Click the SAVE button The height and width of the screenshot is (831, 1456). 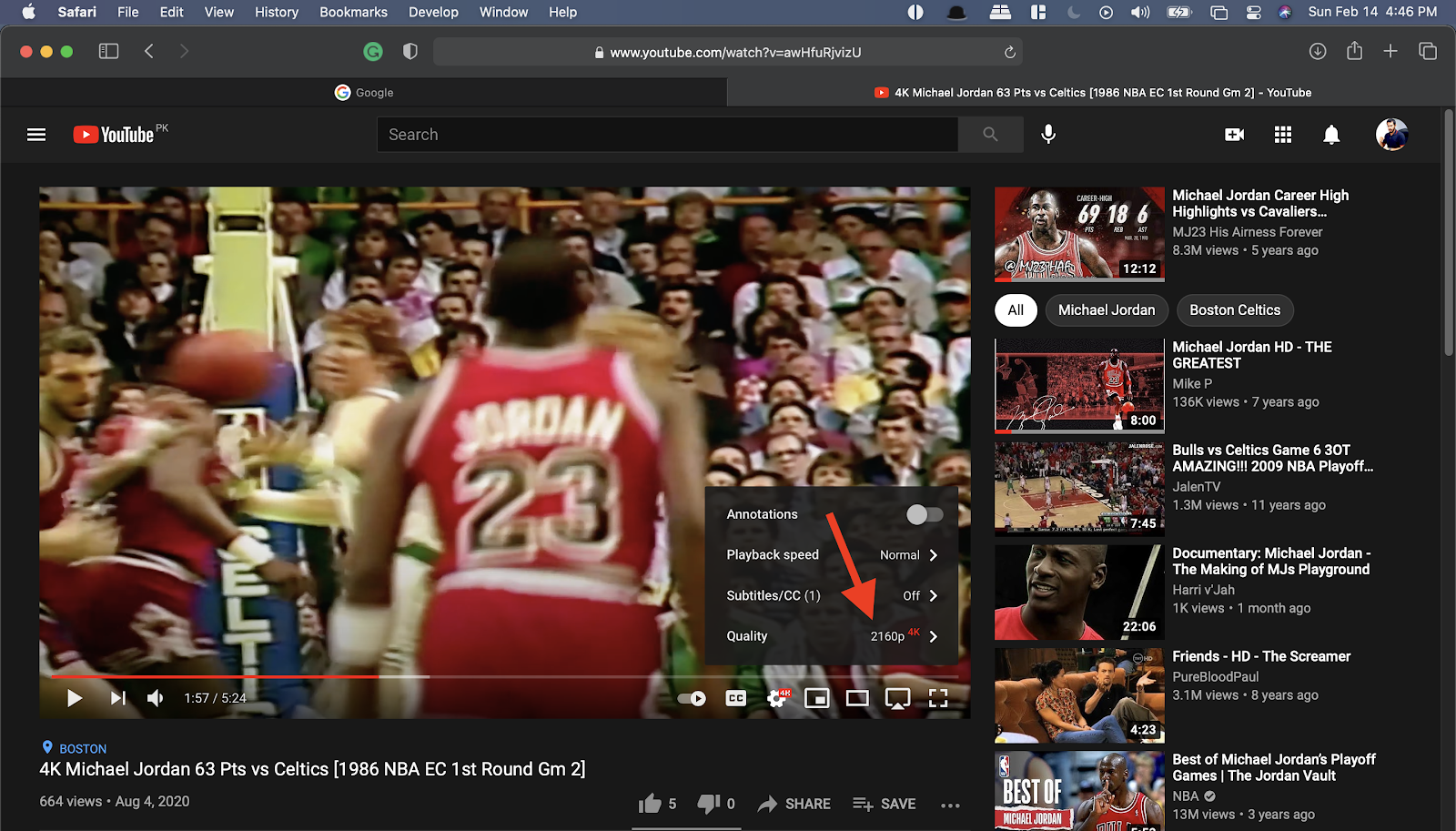point(885,804)
